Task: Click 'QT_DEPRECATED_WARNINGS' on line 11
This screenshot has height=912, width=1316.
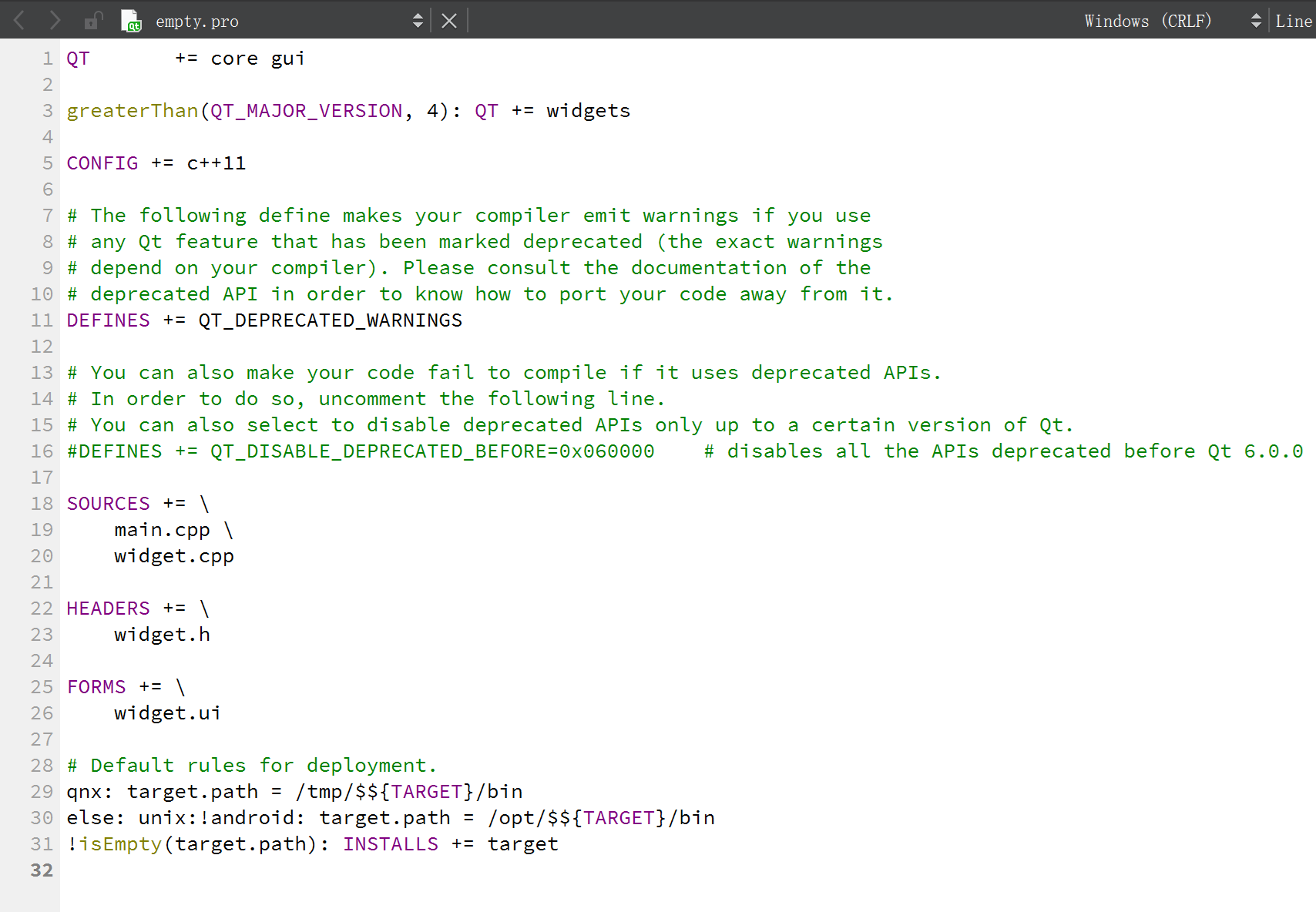Action: coord(331,320)
